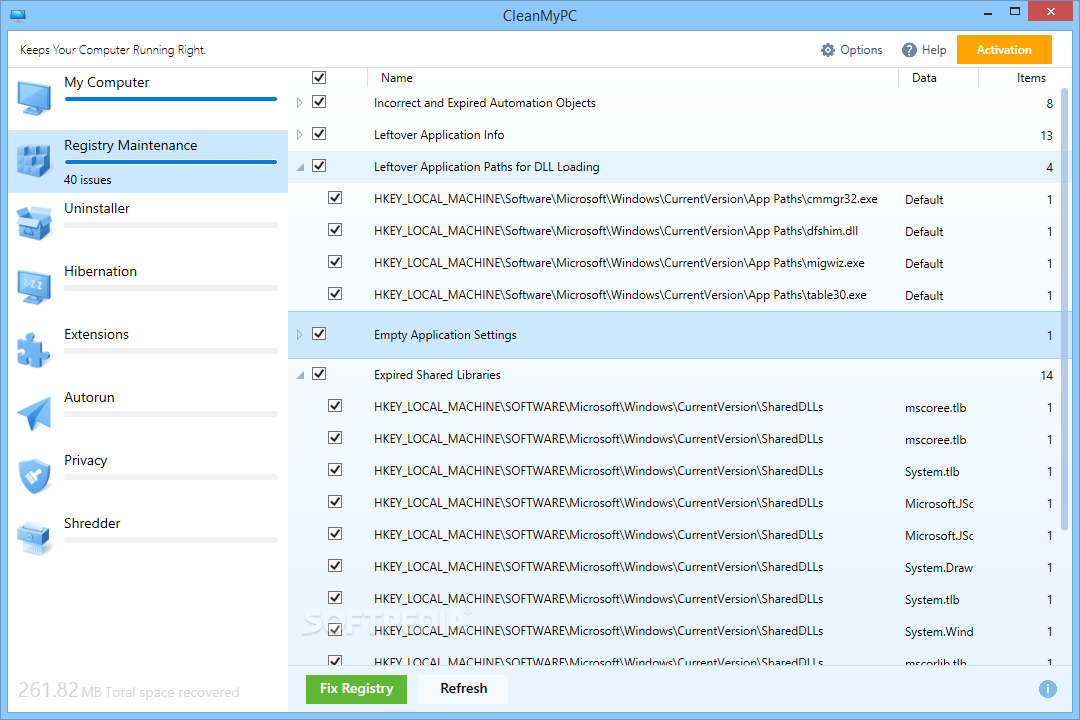This screenshot has width=1080, height=720.
Task: Click the orange Activation button
Action: (x=1004, y=50)
